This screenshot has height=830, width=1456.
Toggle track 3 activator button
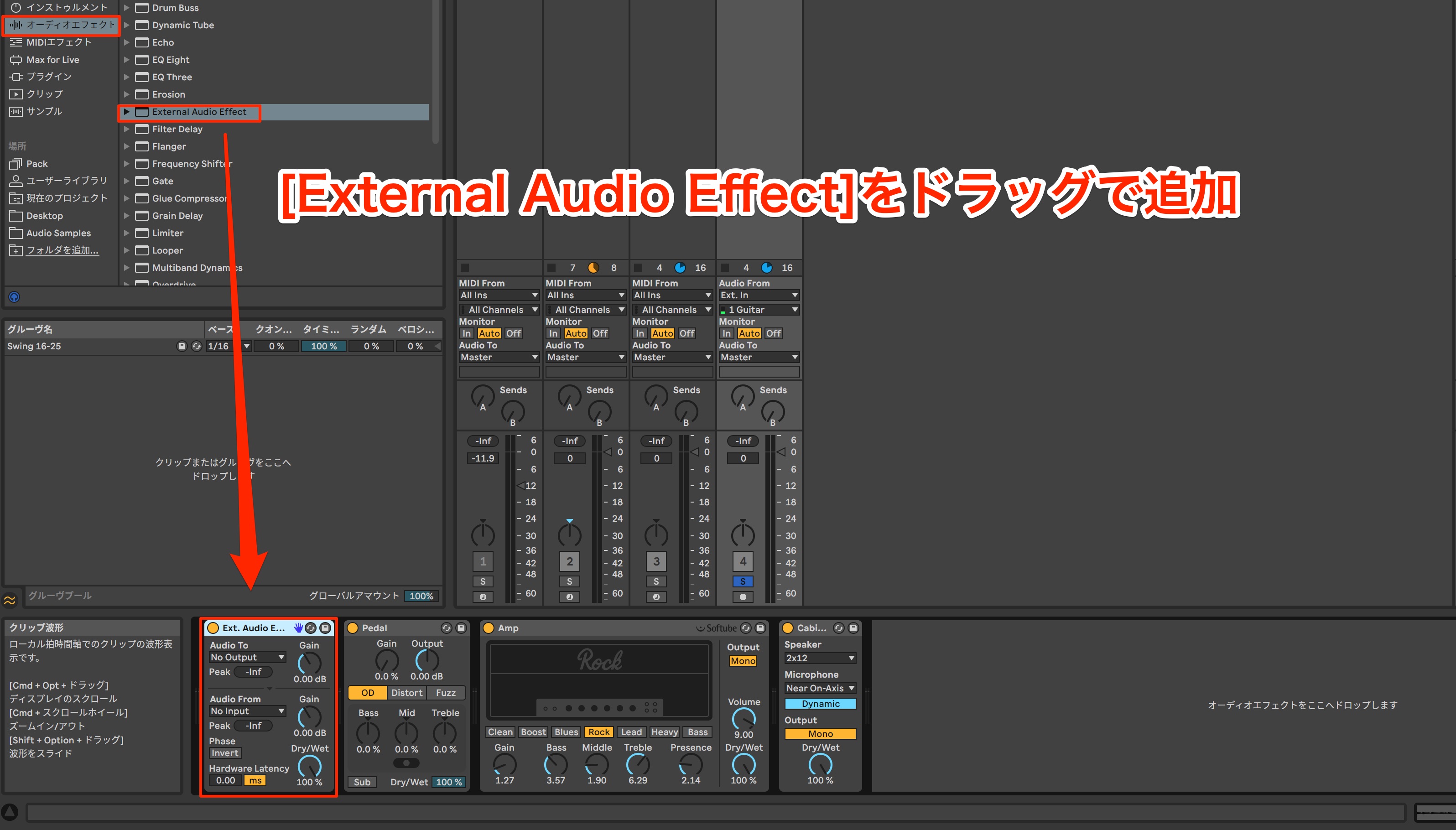click(x=656, y=561)
